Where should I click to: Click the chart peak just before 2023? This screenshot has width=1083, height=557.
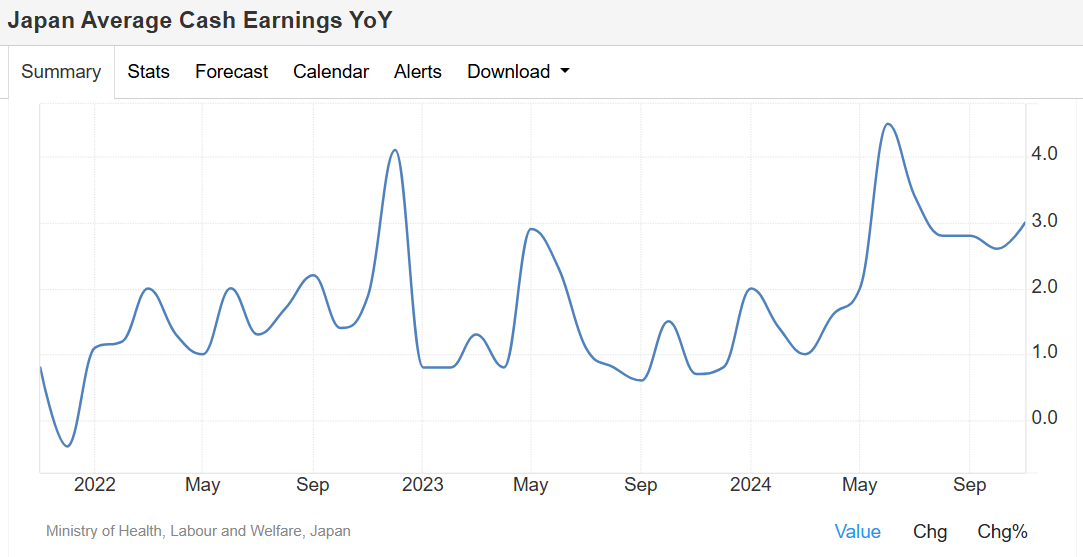[395, 150]
